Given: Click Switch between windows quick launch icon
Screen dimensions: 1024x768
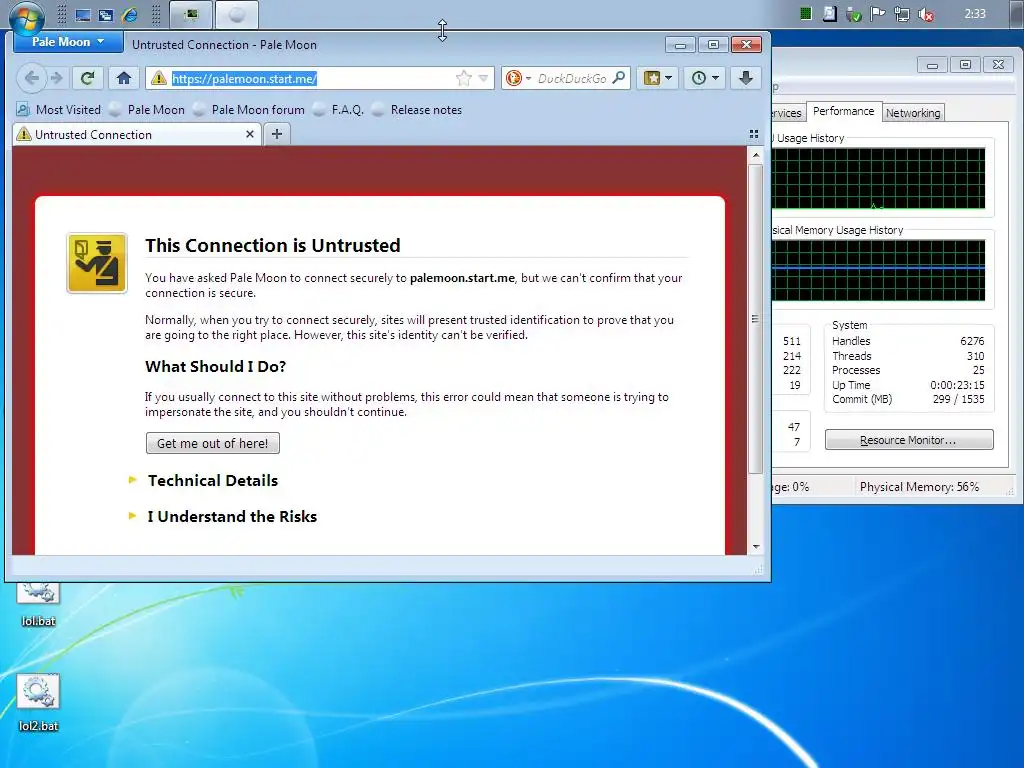Looking at the screenshot, I should tap(106, 14).
